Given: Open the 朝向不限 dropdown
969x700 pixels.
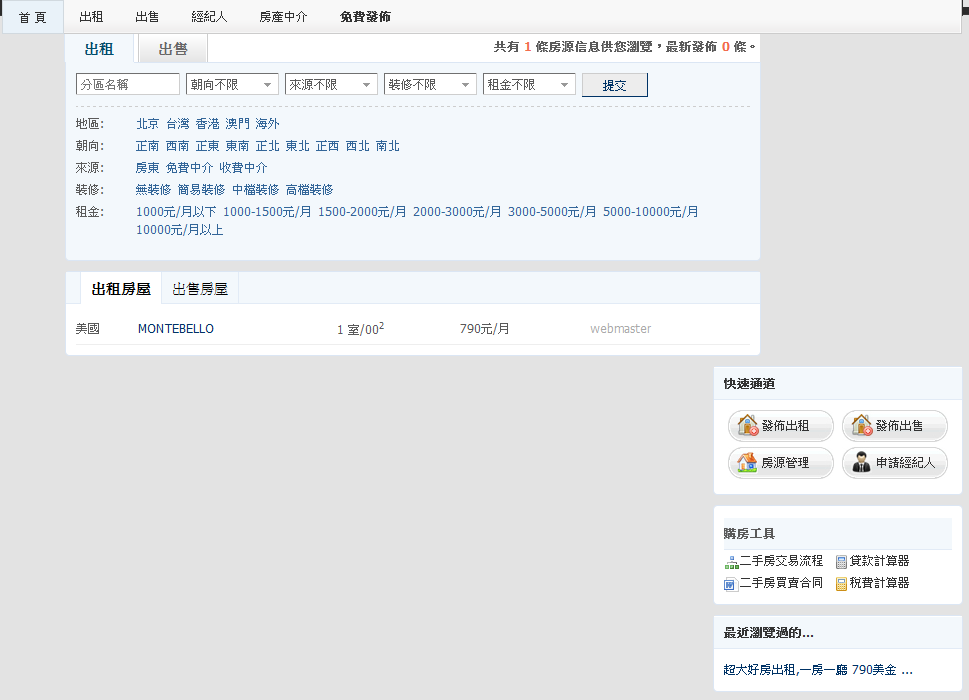Looking at the screenshot, I should 232,85.
